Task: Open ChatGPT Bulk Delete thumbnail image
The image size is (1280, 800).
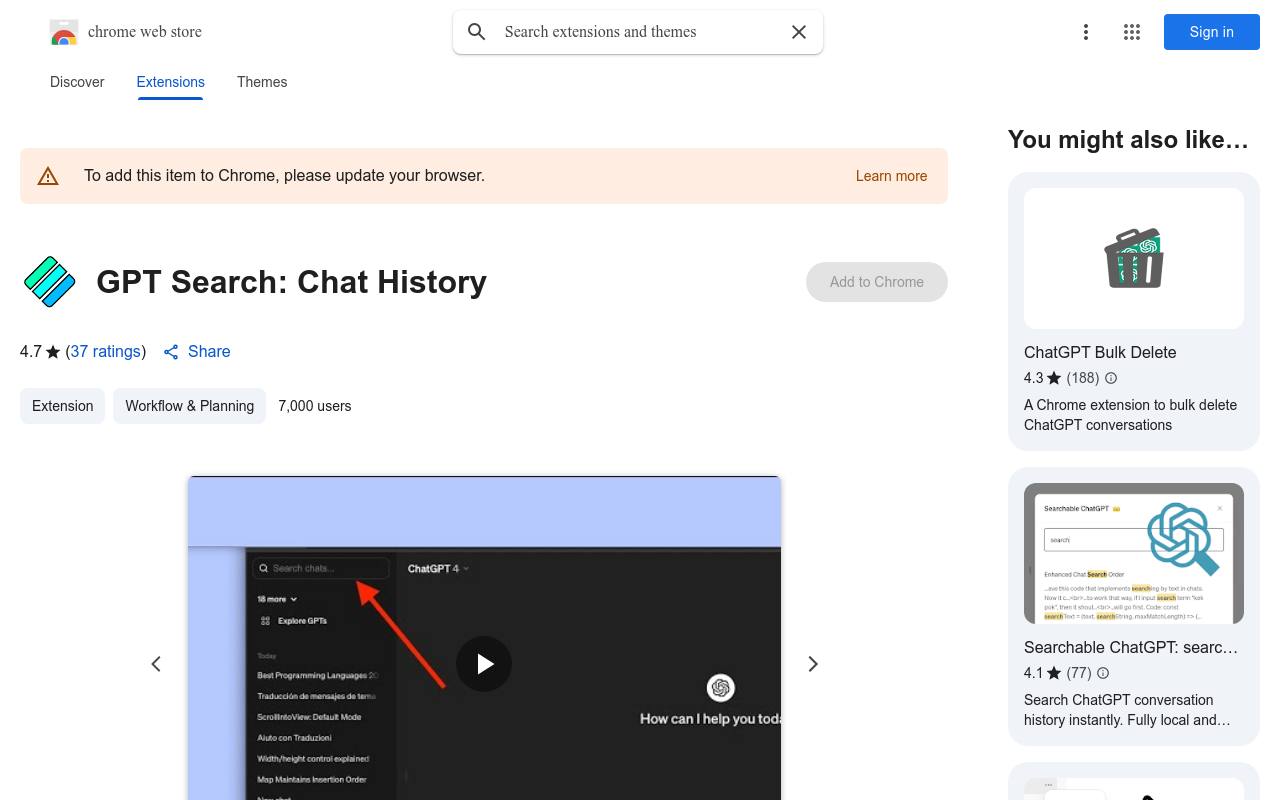Action: 1134,258
